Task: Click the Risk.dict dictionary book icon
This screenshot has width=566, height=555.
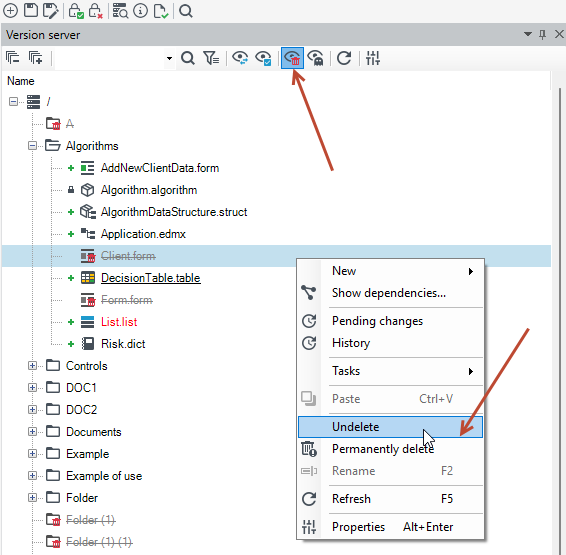Action: coord(88,344)
